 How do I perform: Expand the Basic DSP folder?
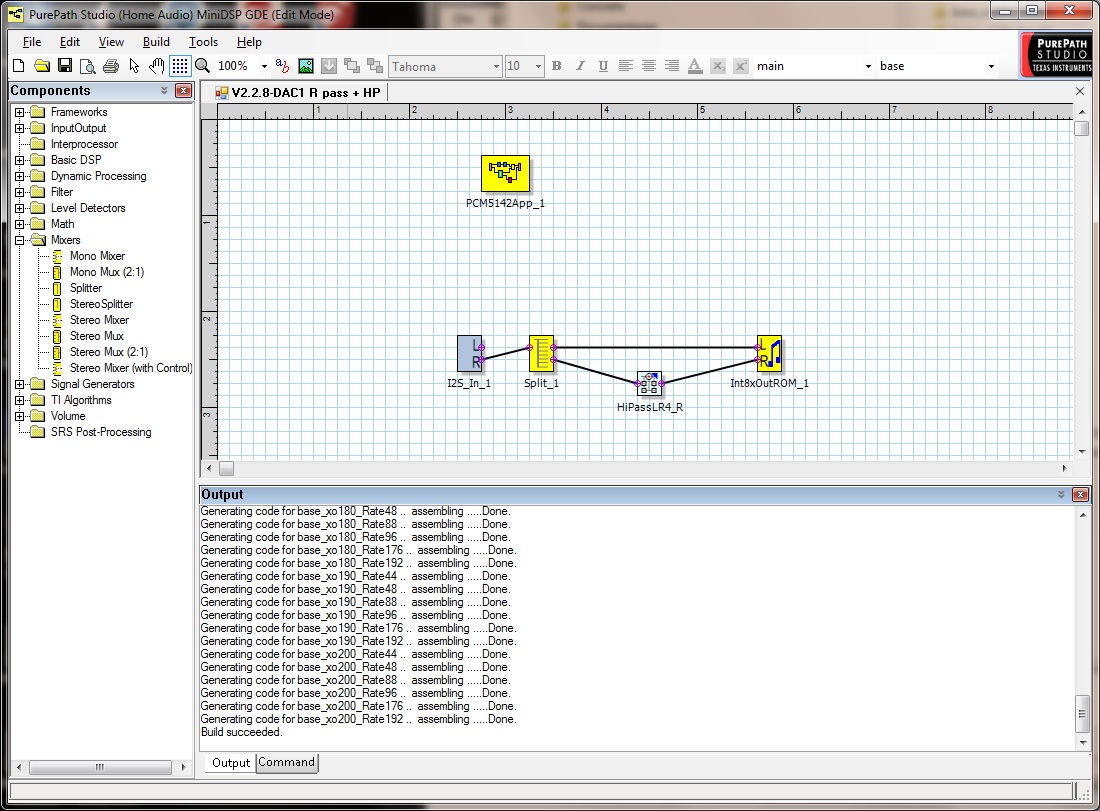coord(20,161)
